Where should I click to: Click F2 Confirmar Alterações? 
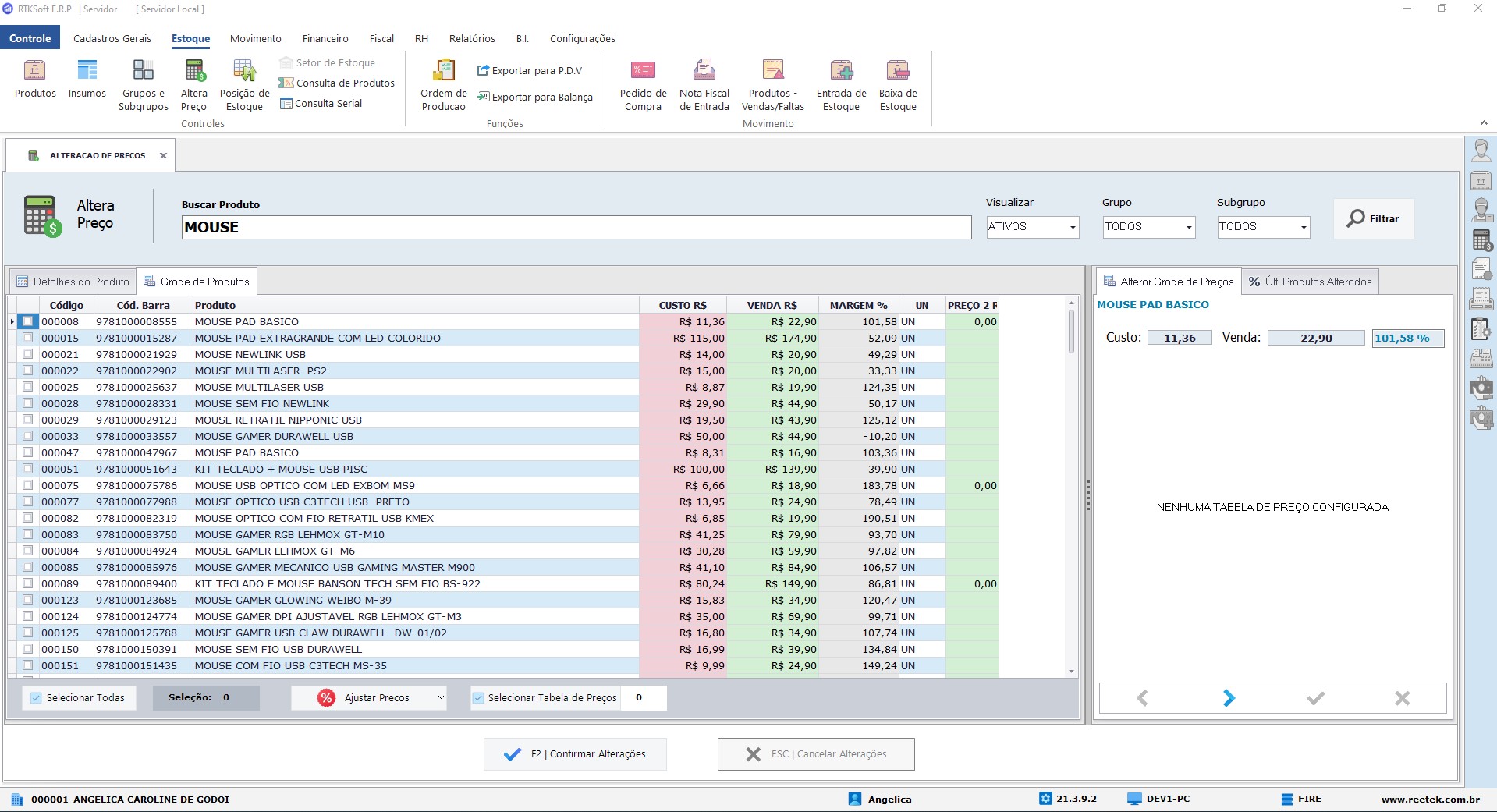(575, 754)
